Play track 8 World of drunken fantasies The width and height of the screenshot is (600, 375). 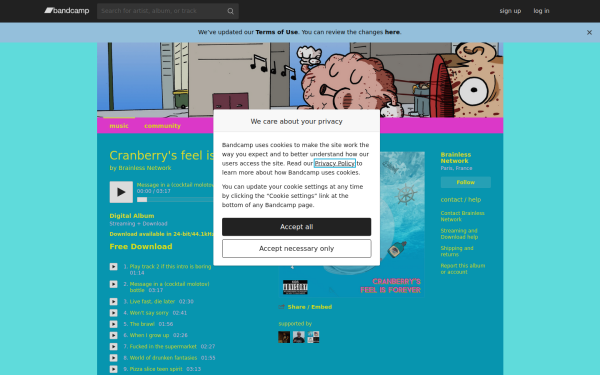pyautogui.click(x=114, y=358)
